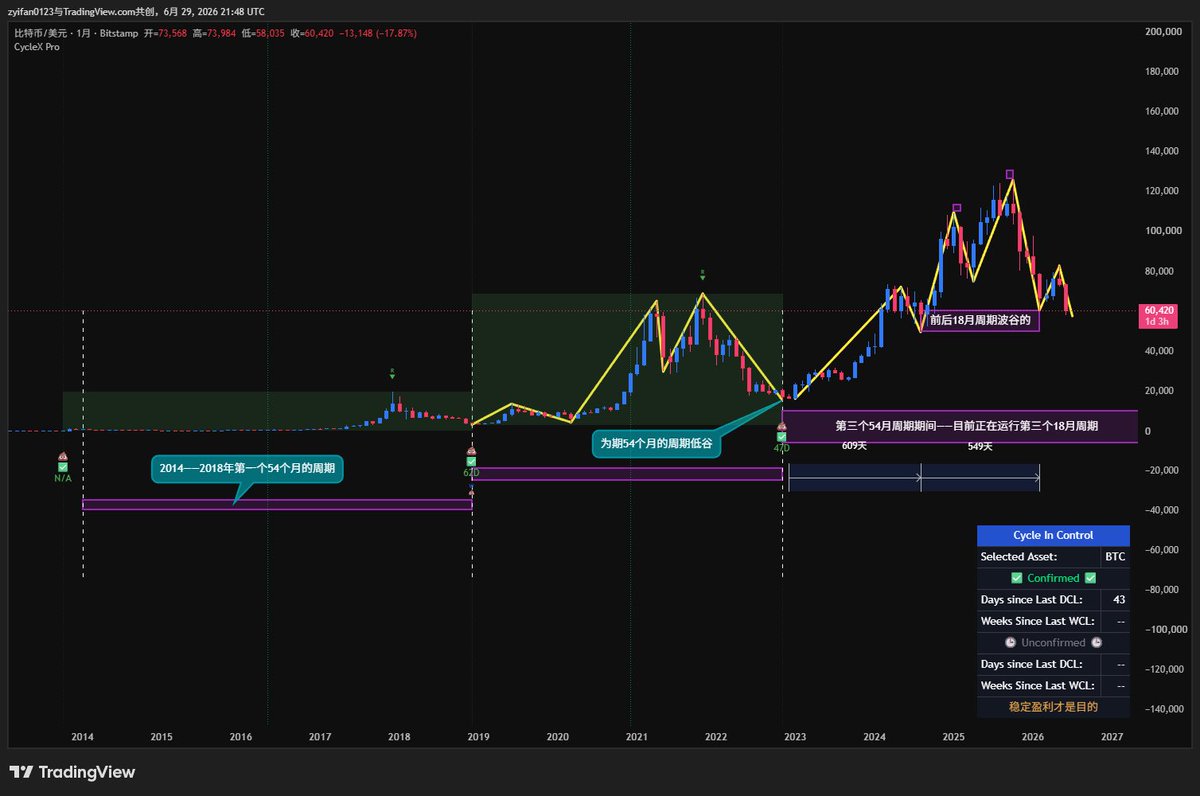Click 2021 on the time axis
This screenshot has height=796, width=1200.
click(x=636, y=737)
